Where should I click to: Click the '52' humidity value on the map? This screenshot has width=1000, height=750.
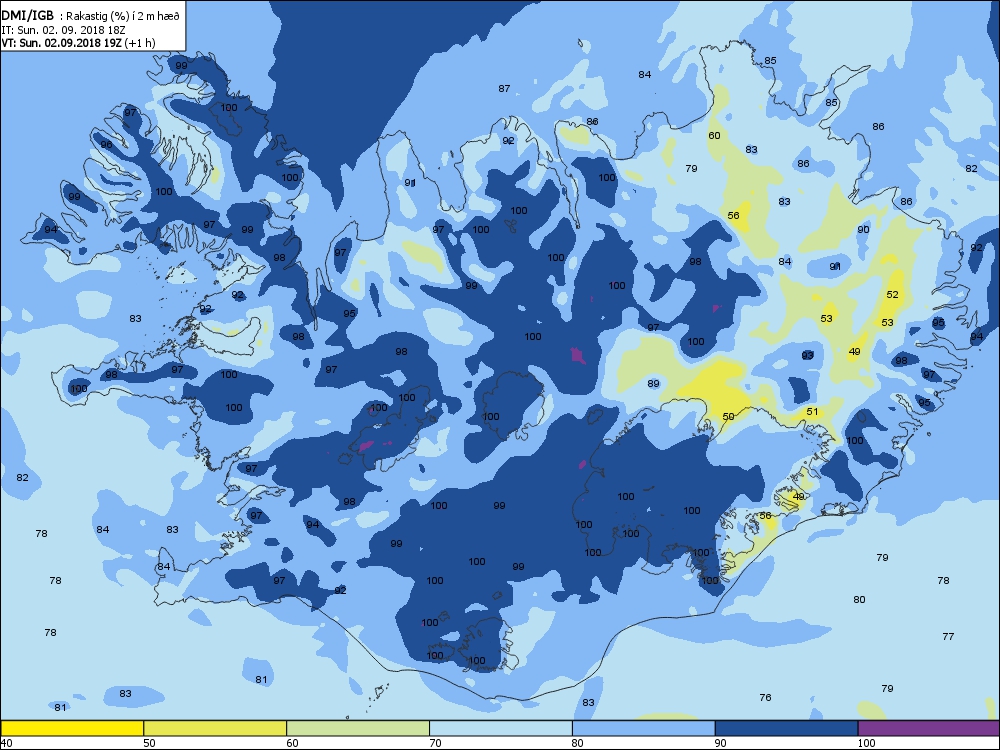pos(892,295)
